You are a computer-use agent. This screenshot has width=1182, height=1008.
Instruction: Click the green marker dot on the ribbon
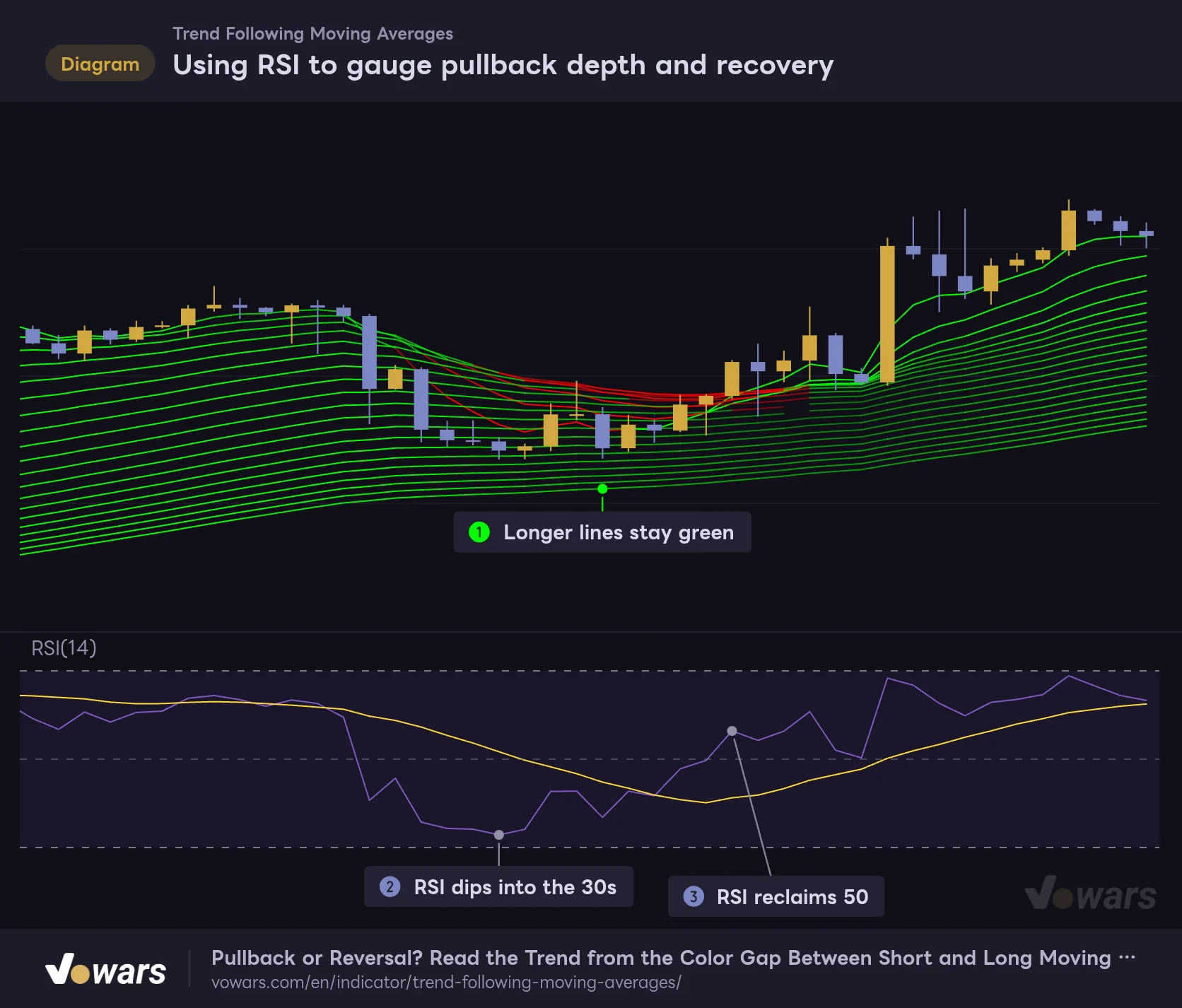coord(602,488)
